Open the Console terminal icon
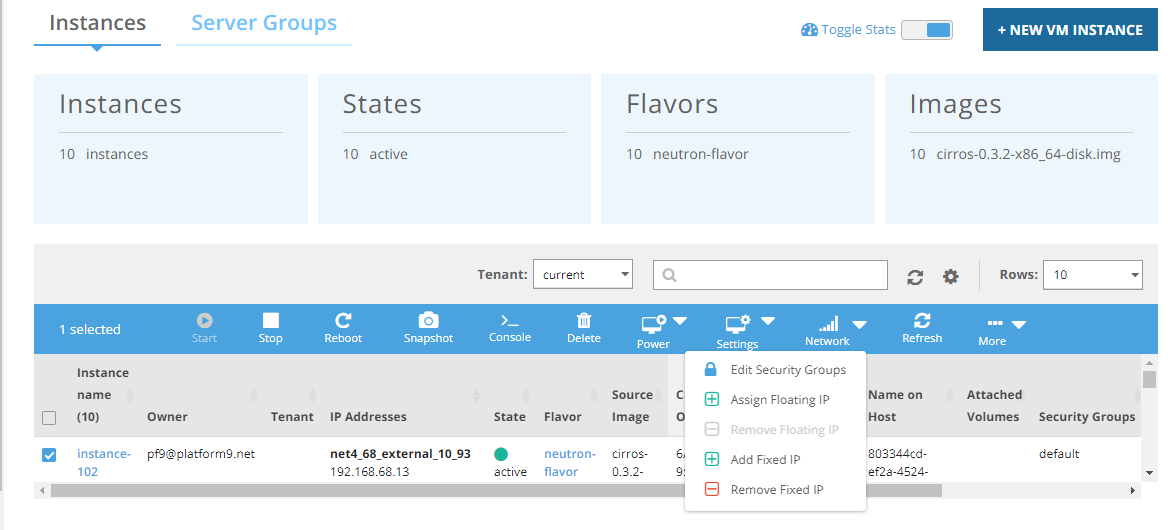The width and height of the screenshot is (1168, 530). (x=509, y=321)
